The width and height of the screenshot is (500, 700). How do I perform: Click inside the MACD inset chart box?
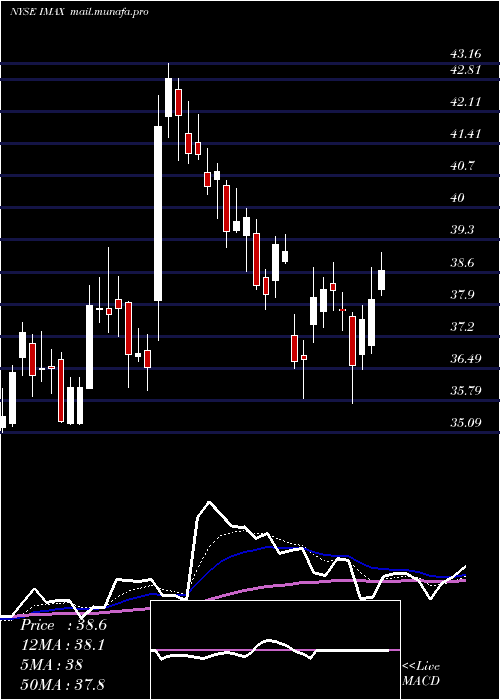(275, 650)
